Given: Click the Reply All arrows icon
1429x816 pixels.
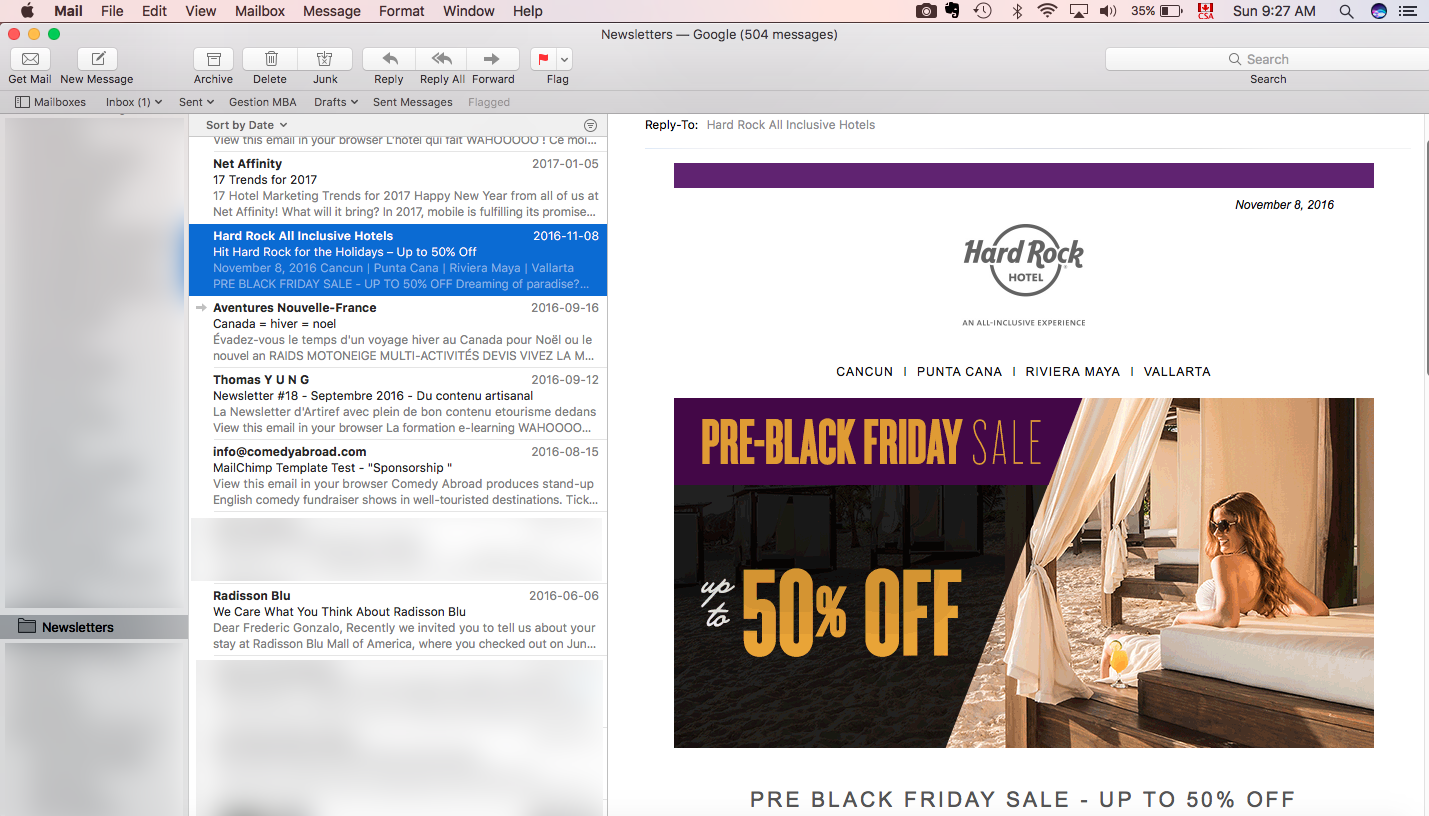Looking at the screenshot, I should point(442,59).
